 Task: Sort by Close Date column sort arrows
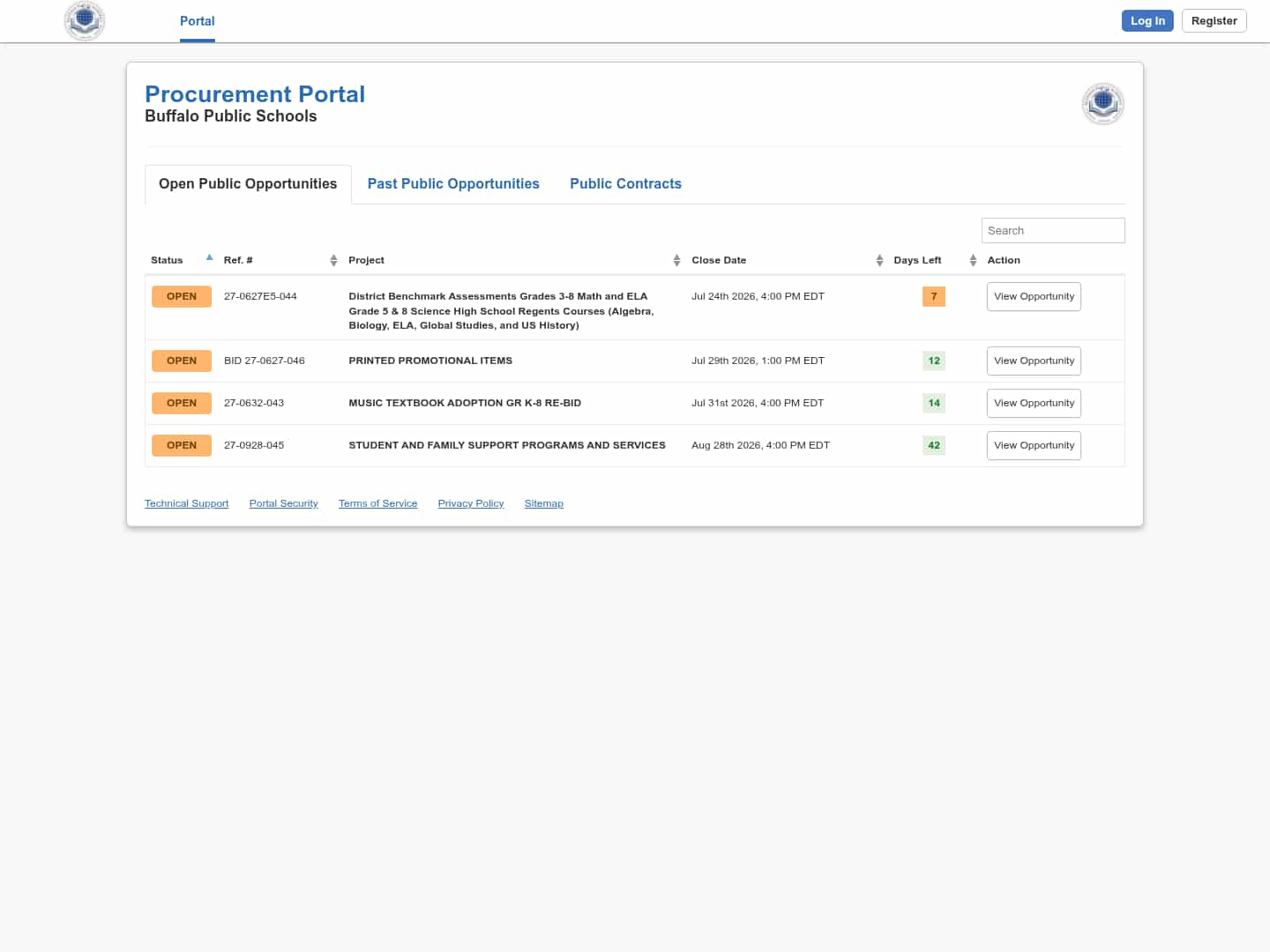879,260
